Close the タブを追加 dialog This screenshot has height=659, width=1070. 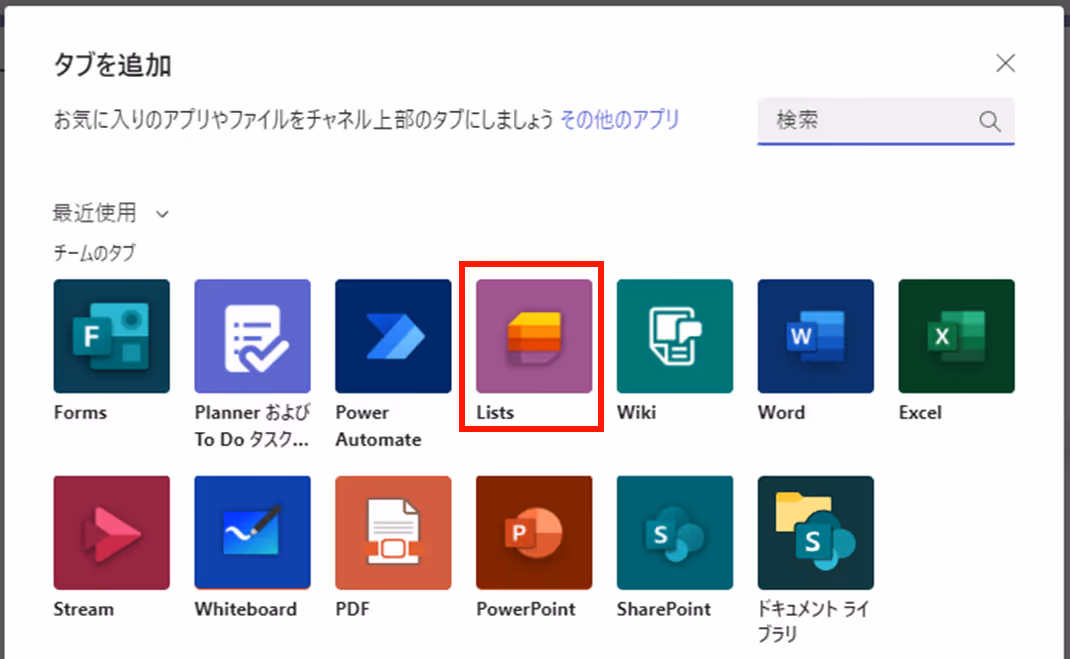click(1005, 63)
